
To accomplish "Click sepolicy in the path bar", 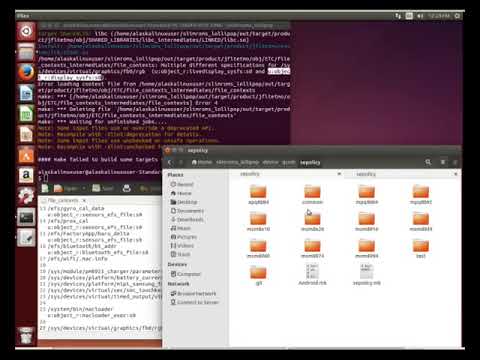I will tap(310, 162).
